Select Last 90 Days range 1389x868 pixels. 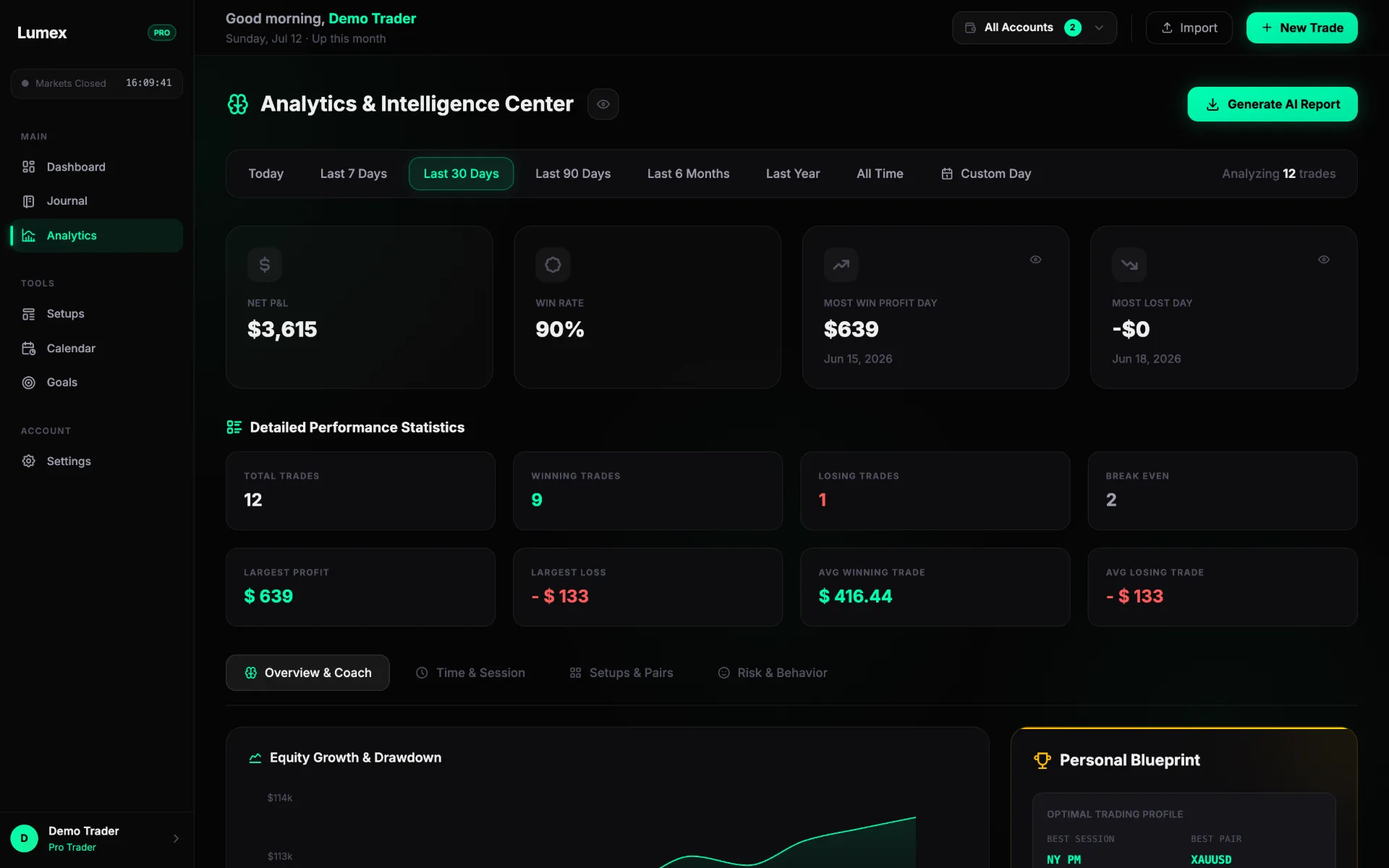(x=573, y=174)
